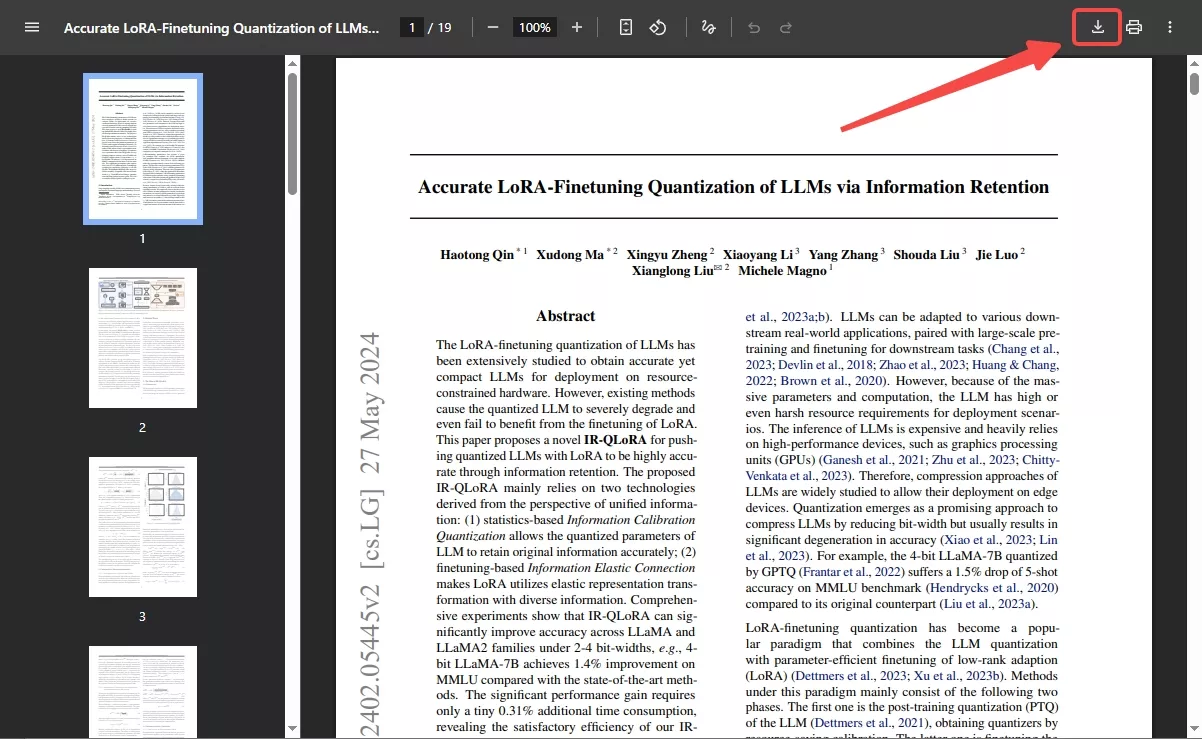Click the Fit to page icon
The height and width of the screenshot is (739, 1202).
click(626, 27)
